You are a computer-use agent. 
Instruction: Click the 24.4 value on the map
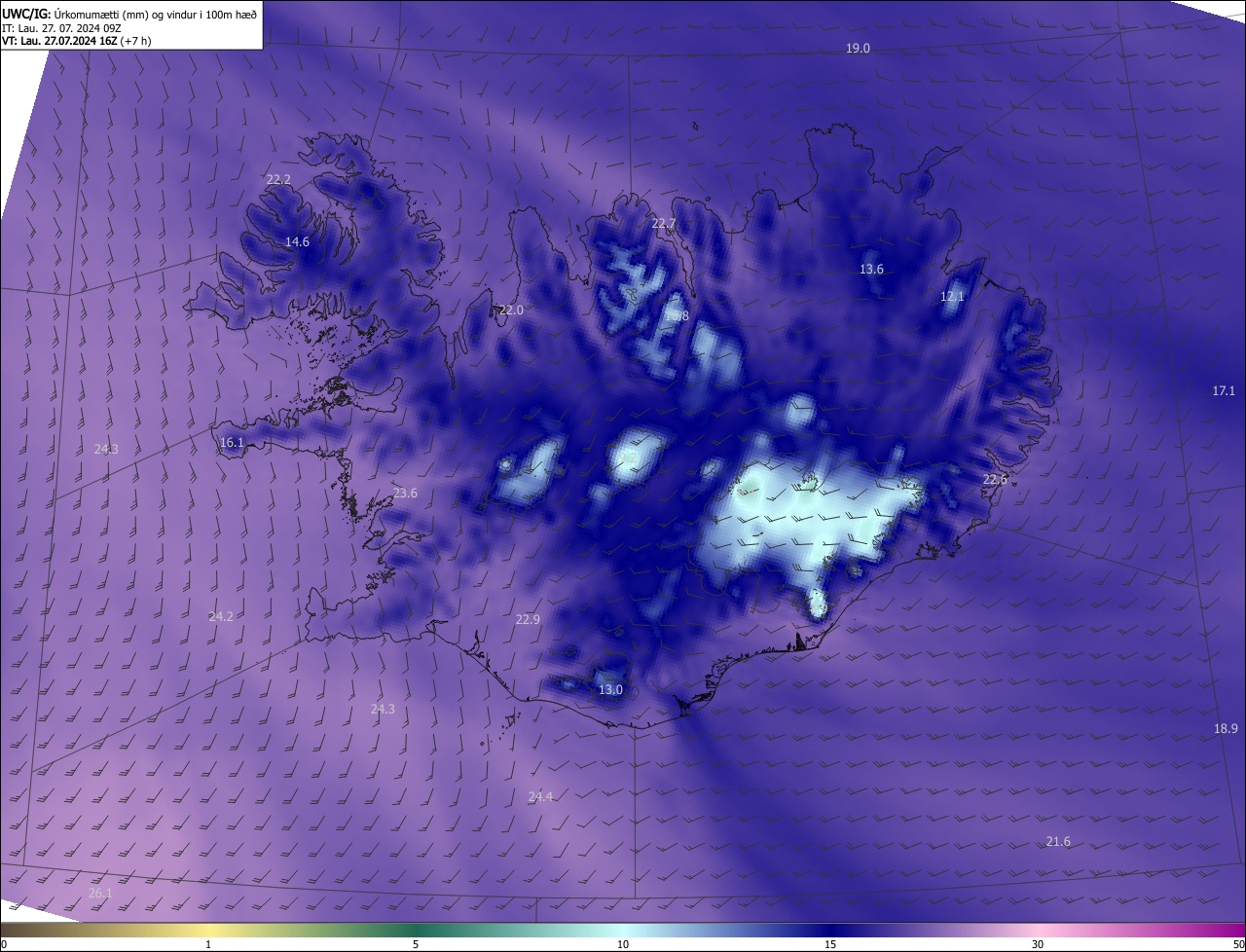pos(540,797)
